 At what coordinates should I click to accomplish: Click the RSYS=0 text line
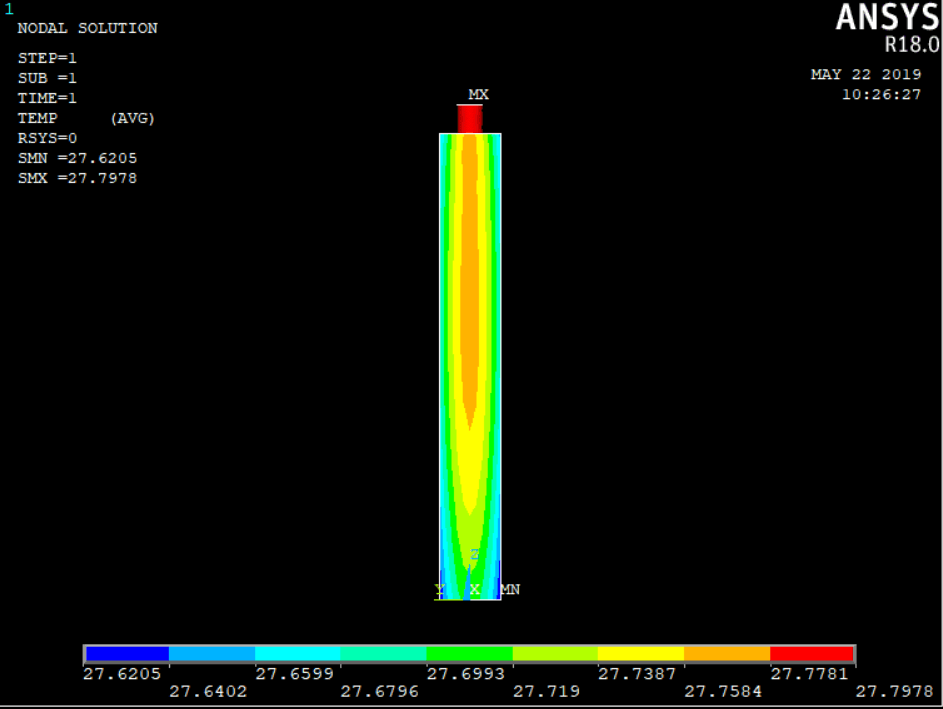47,138
